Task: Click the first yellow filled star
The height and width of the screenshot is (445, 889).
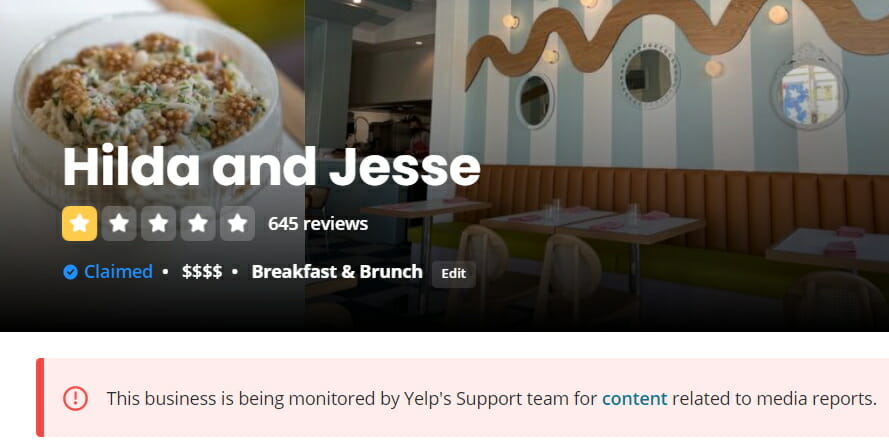Action: (80, 224)
